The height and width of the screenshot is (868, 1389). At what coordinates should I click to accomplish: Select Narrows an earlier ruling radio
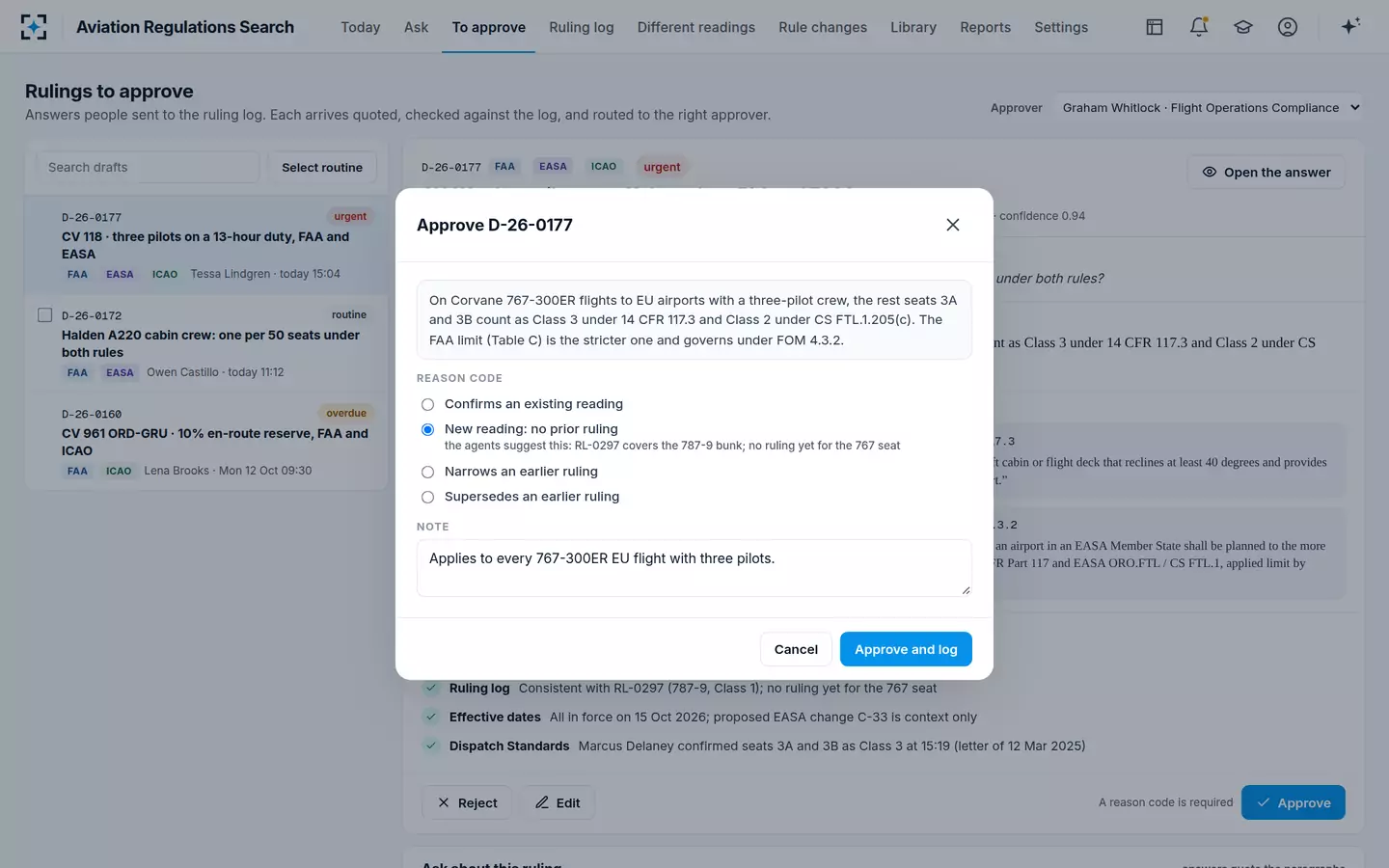pyautogui.click(x=427, y=472)
